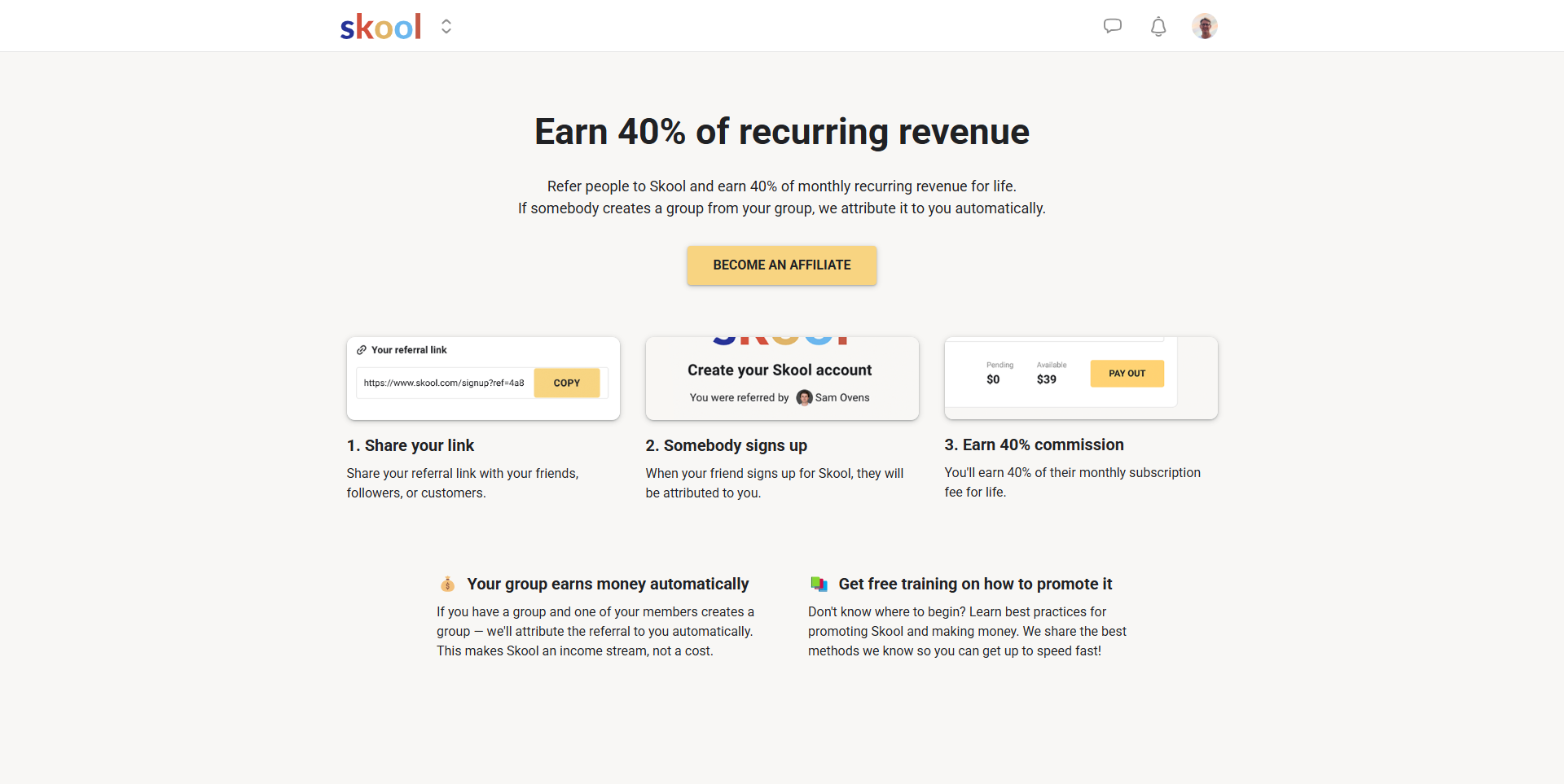Click the money bag emoji icon
The width and height of the screenshot is (1564, 784).
[x=447, y=584]
